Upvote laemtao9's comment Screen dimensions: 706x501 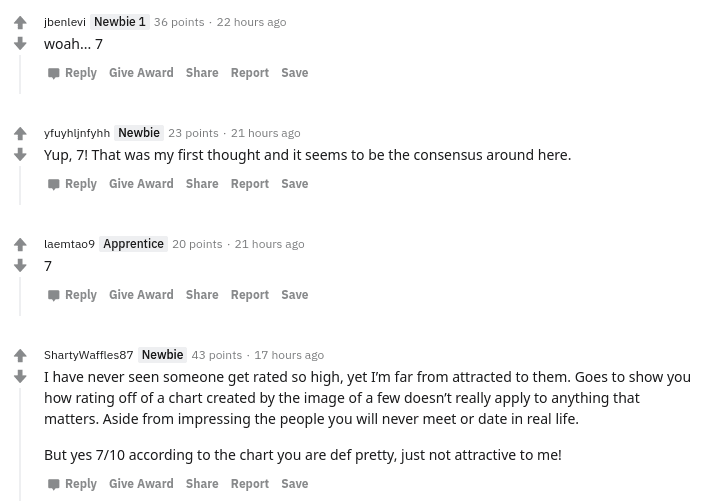(20, 245)
